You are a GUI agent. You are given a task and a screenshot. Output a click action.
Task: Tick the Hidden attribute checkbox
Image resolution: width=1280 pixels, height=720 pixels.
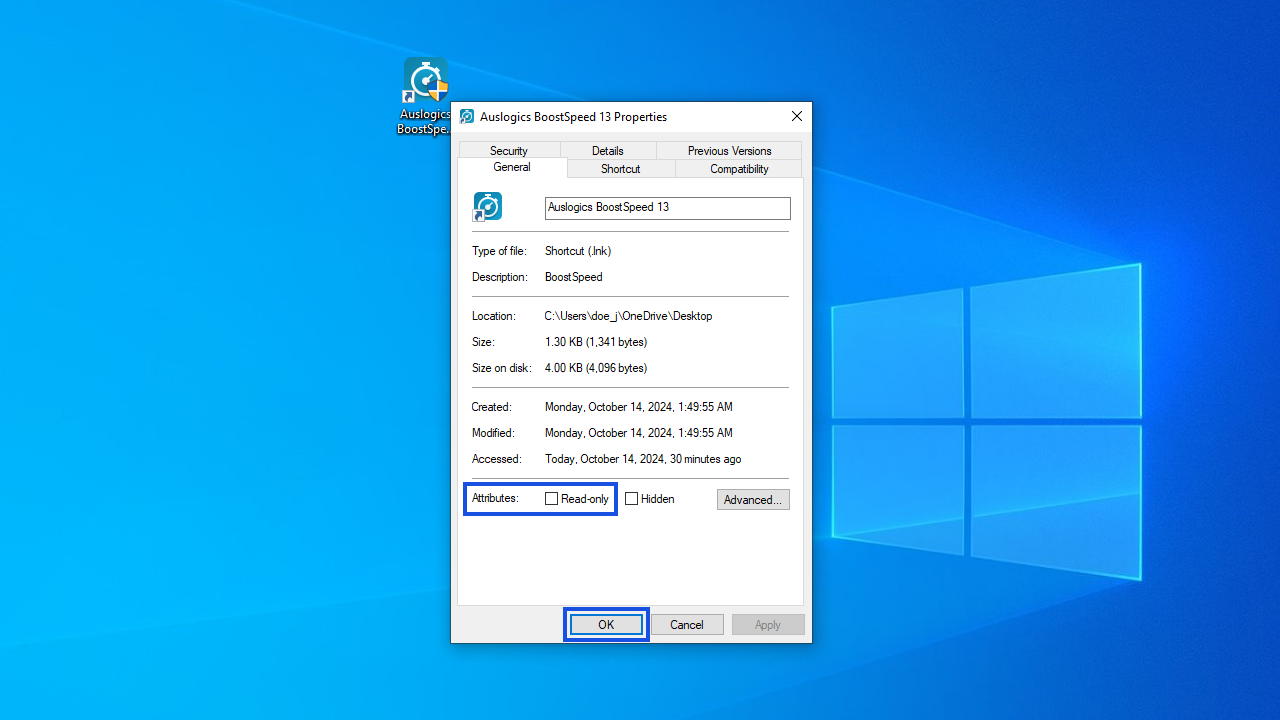pyautogui.click(x=631, y=499)
